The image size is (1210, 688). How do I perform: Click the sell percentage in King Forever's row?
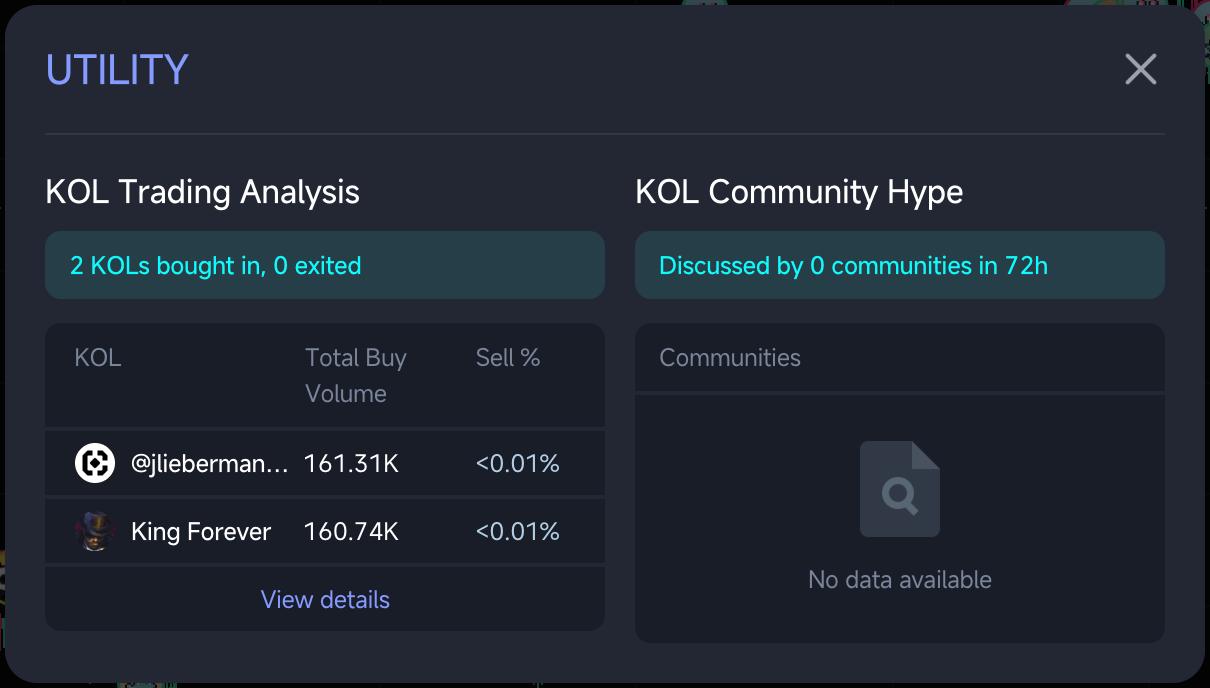point(517,531)
